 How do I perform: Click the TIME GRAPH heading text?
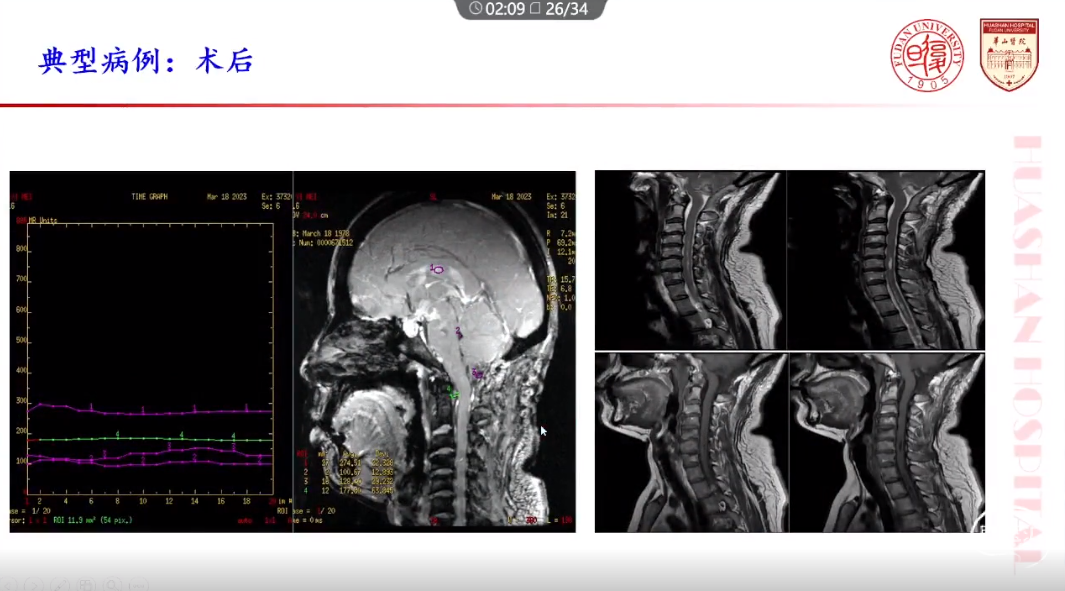[x=149, y=196]
